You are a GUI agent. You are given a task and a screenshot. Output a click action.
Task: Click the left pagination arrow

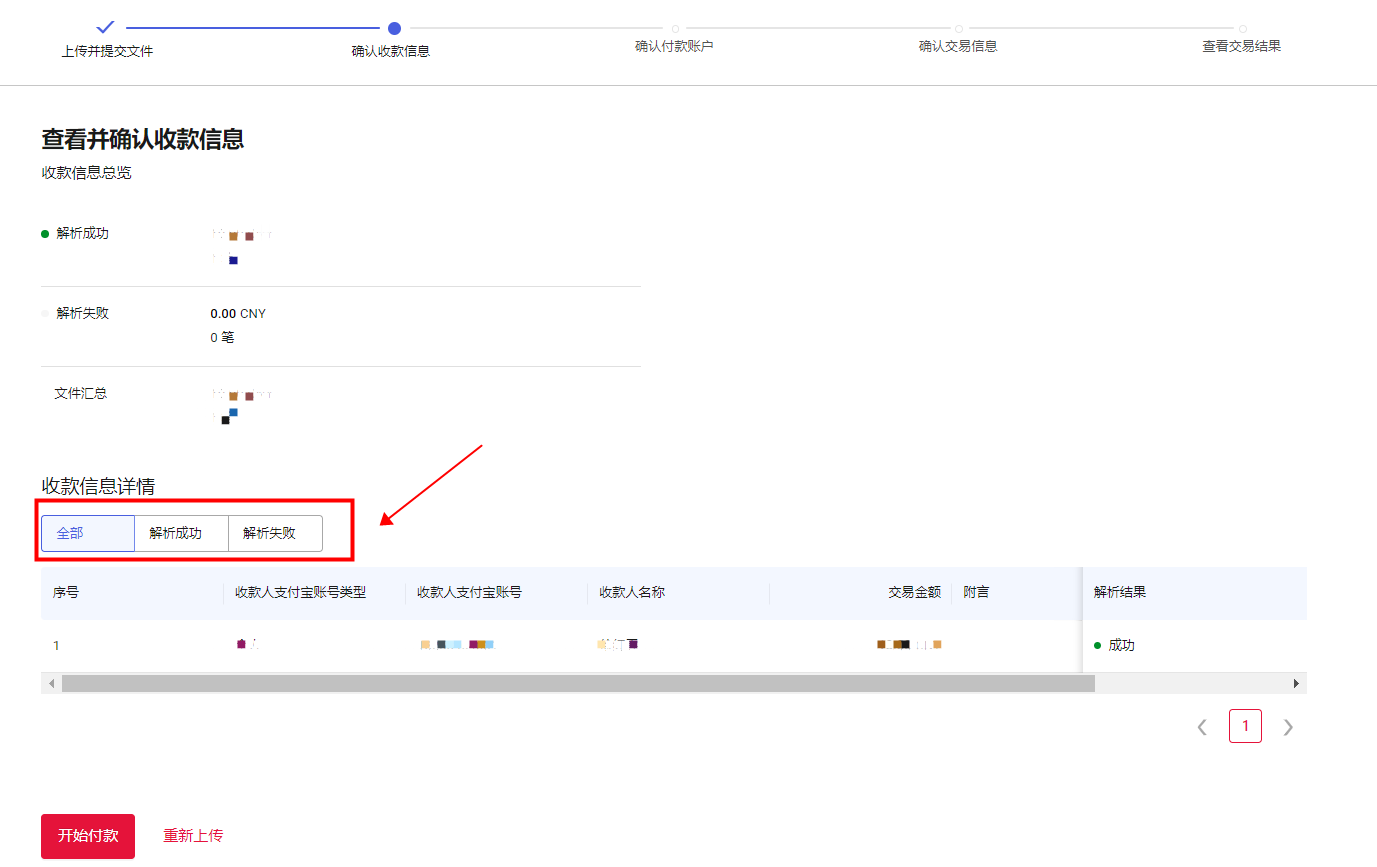tap(1202, 726)
